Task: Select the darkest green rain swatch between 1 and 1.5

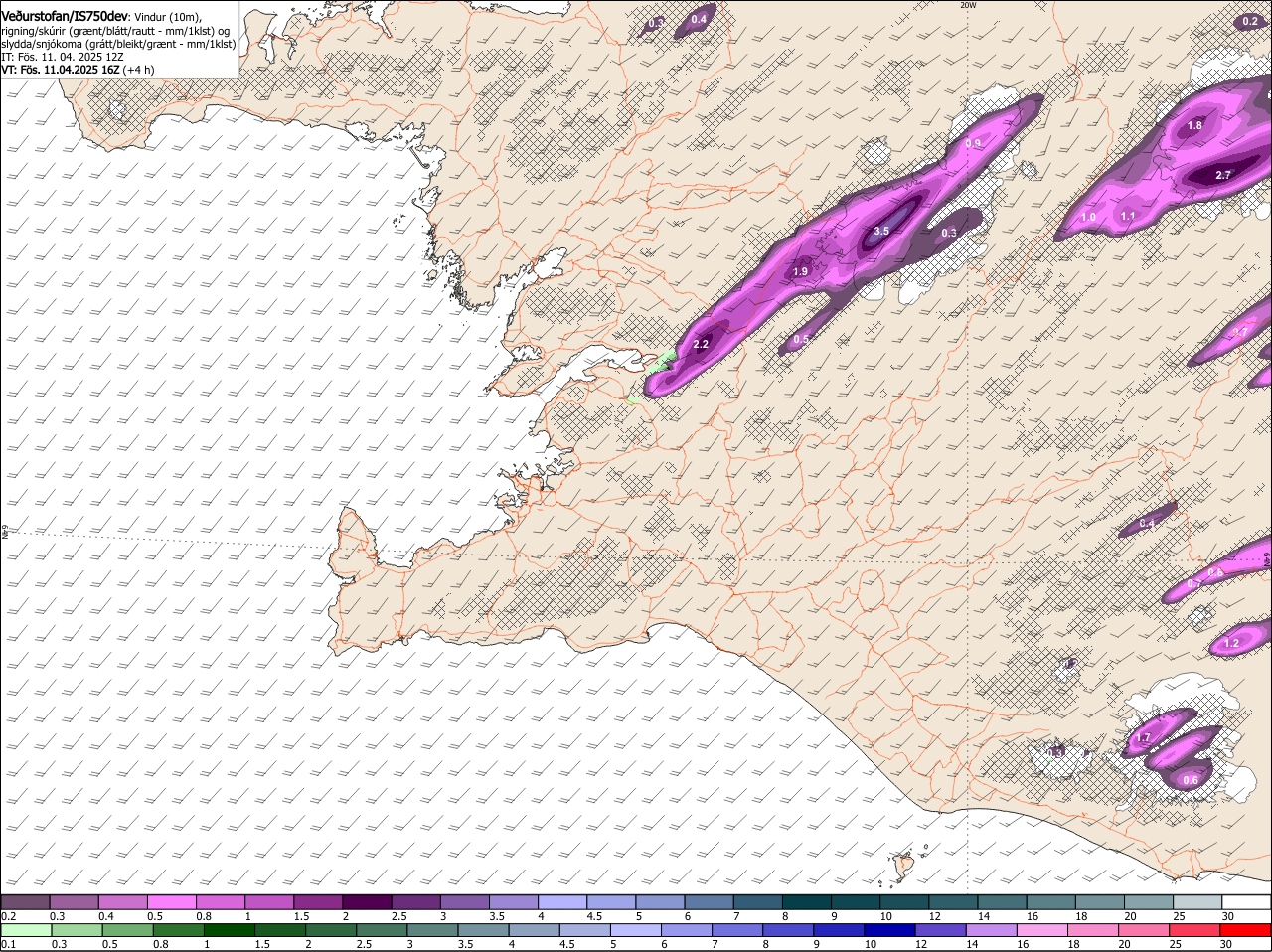Action: (x=229, y=930)
